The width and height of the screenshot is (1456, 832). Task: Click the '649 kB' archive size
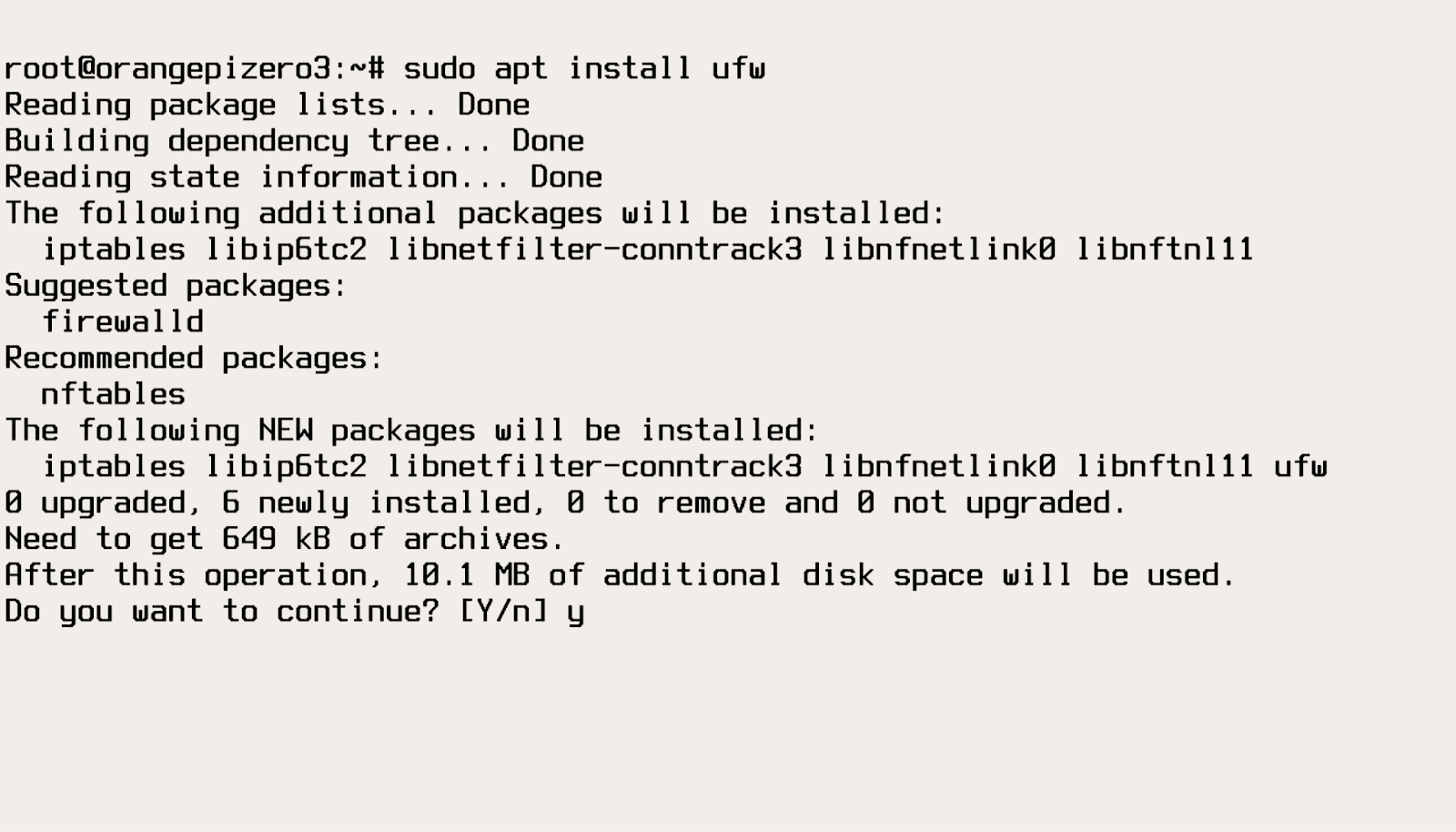tap(276, 539)
